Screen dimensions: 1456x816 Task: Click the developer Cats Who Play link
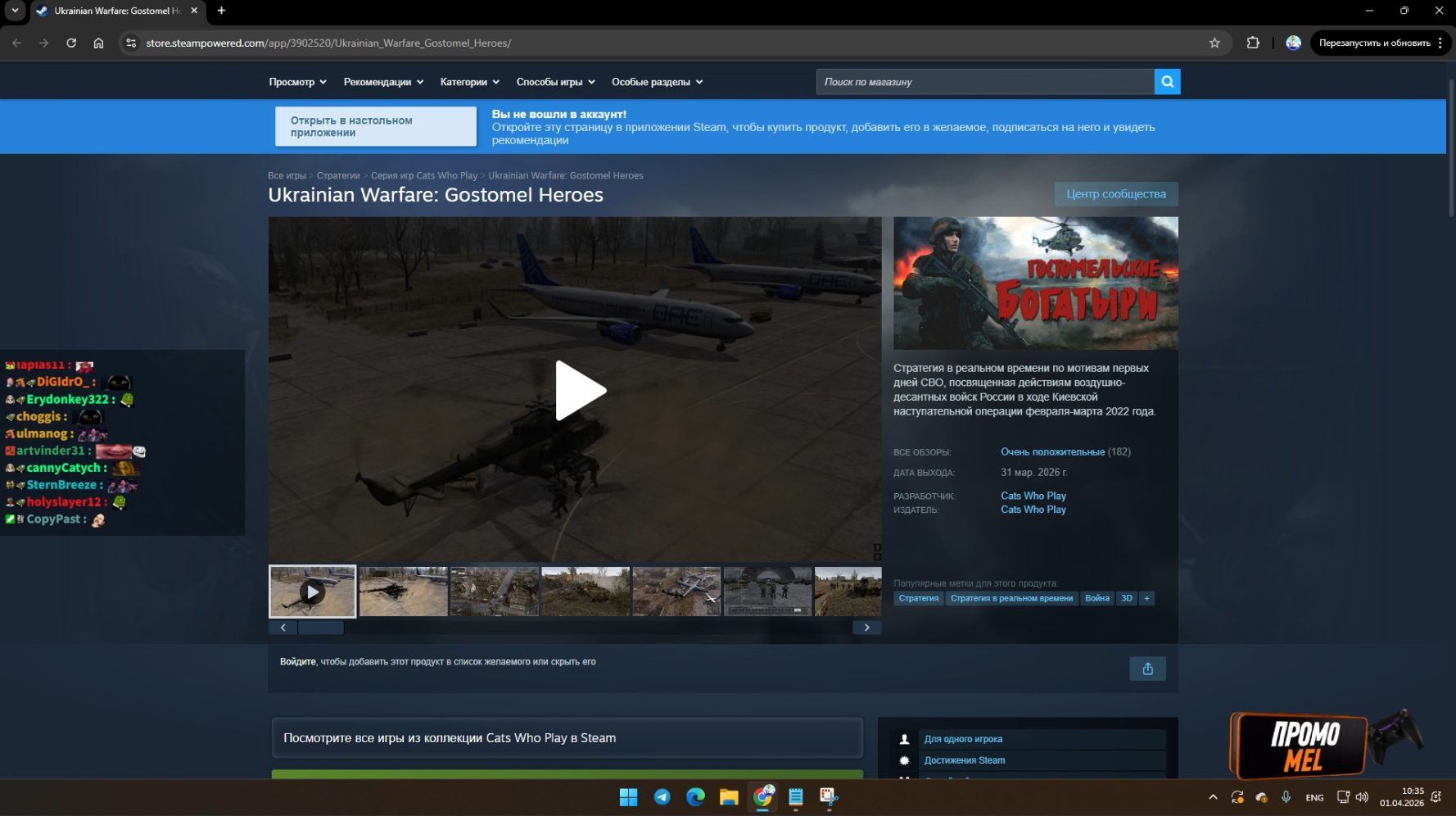click(1033, 496)
